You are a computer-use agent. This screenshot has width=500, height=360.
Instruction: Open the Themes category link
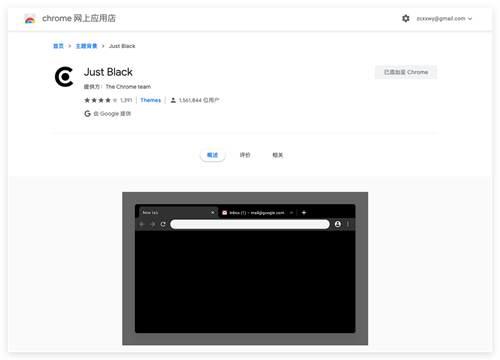tap(151, 100)
